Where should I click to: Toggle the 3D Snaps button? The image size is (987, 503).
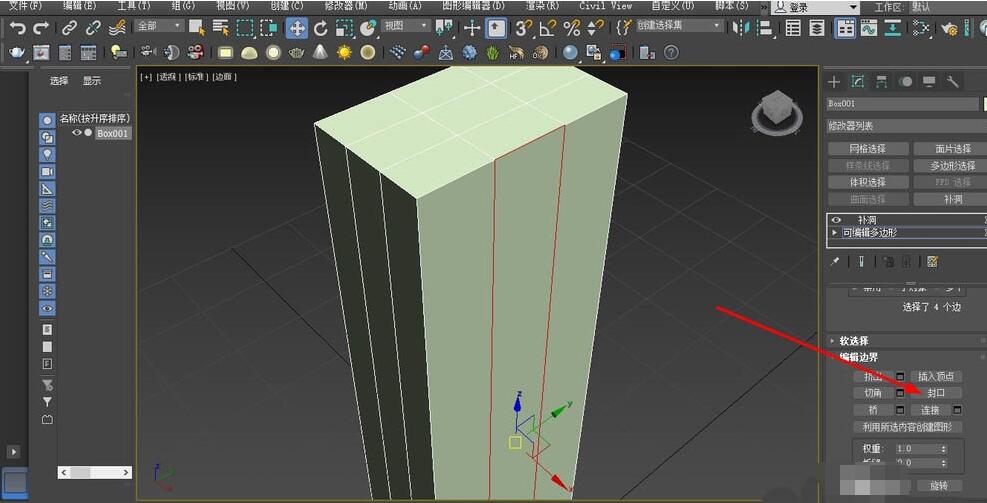click(x=524, y=28)
